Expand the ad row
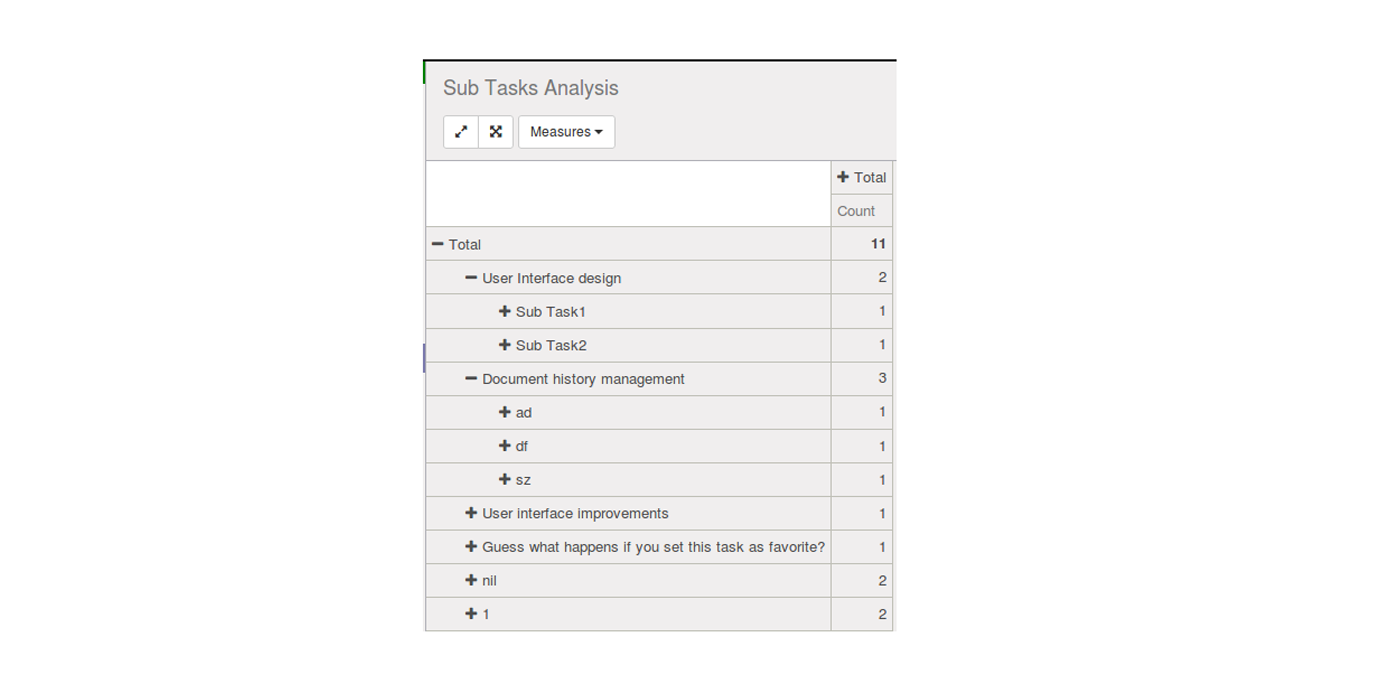This screenshot has height=688, width=1374. [x=505, y=412]
